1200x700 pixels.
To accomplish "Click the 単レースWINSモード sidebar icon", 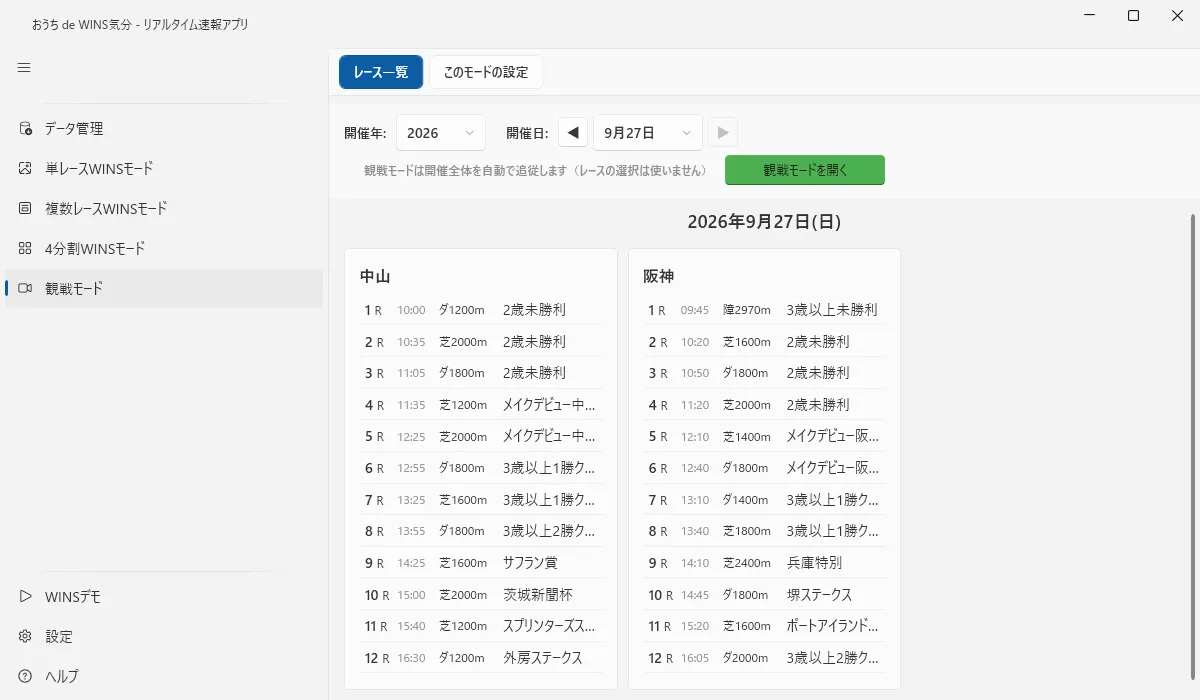I will [x=25, y=168].
